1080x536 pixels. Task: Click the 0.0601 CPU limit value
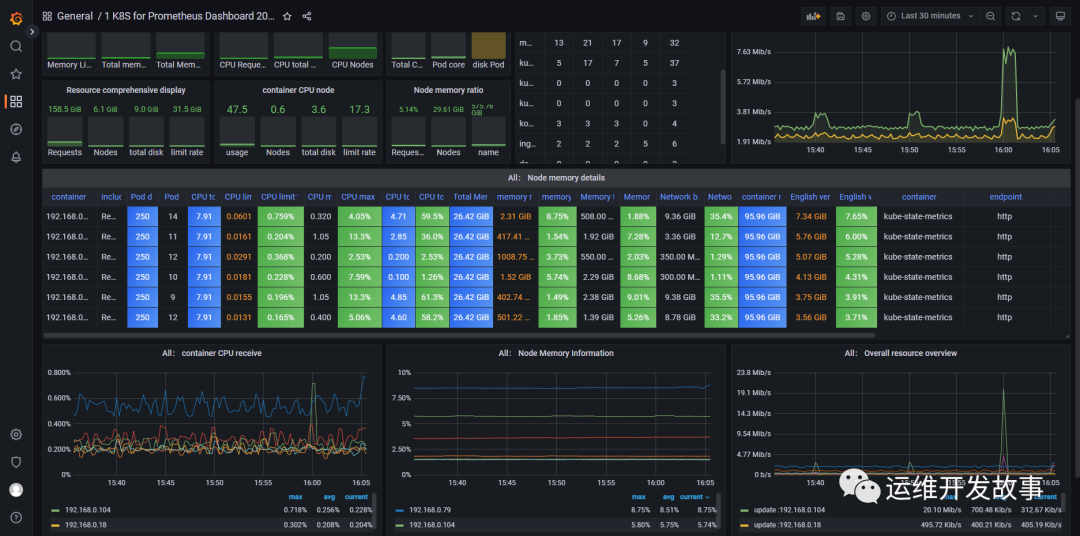[239, 216]
